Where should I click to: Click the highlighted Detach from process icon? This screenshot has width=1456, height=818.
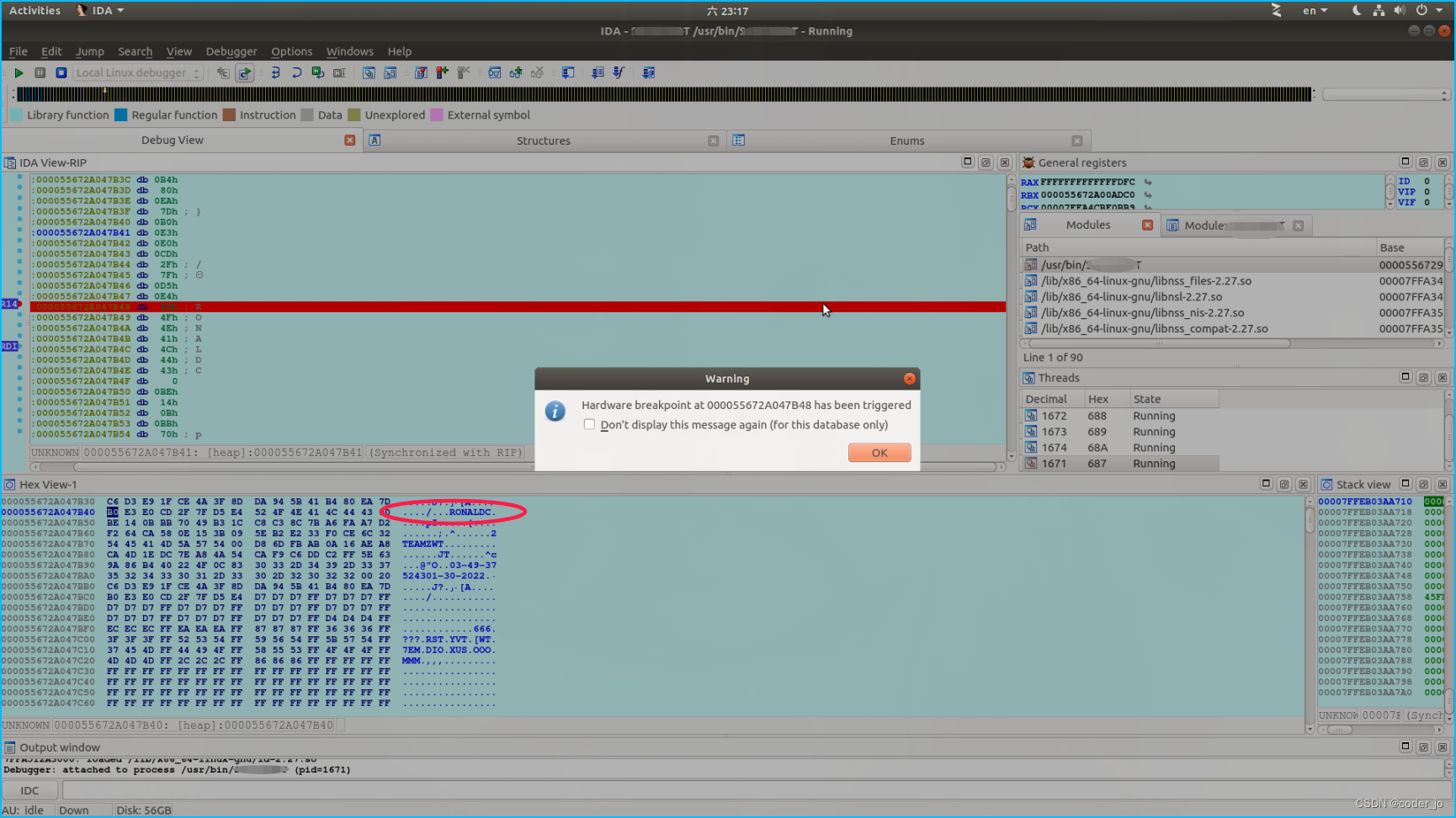pyautogui.click(x=244, y=73)
